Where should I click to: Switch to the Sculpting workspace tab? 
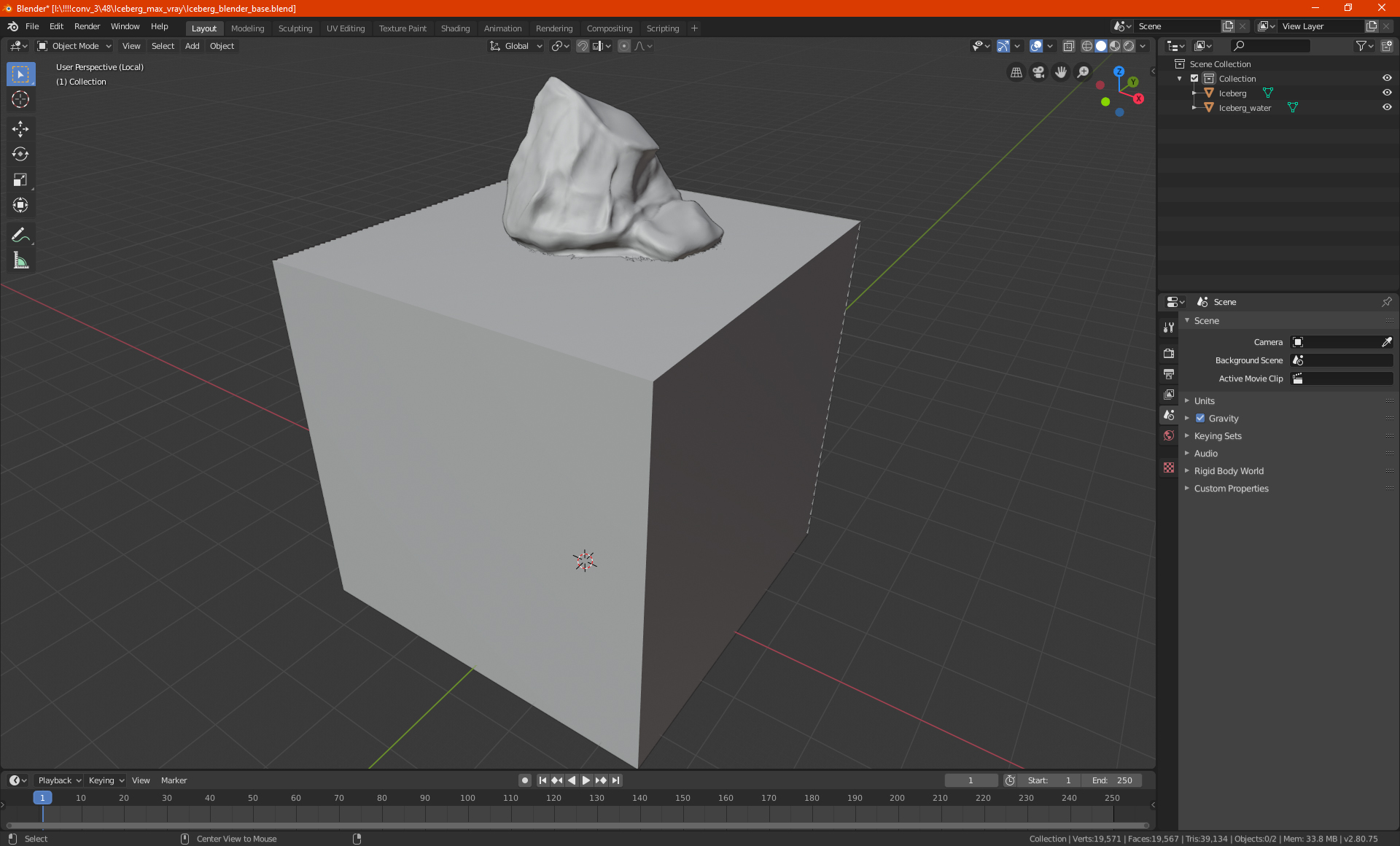(x=295, y=28)
